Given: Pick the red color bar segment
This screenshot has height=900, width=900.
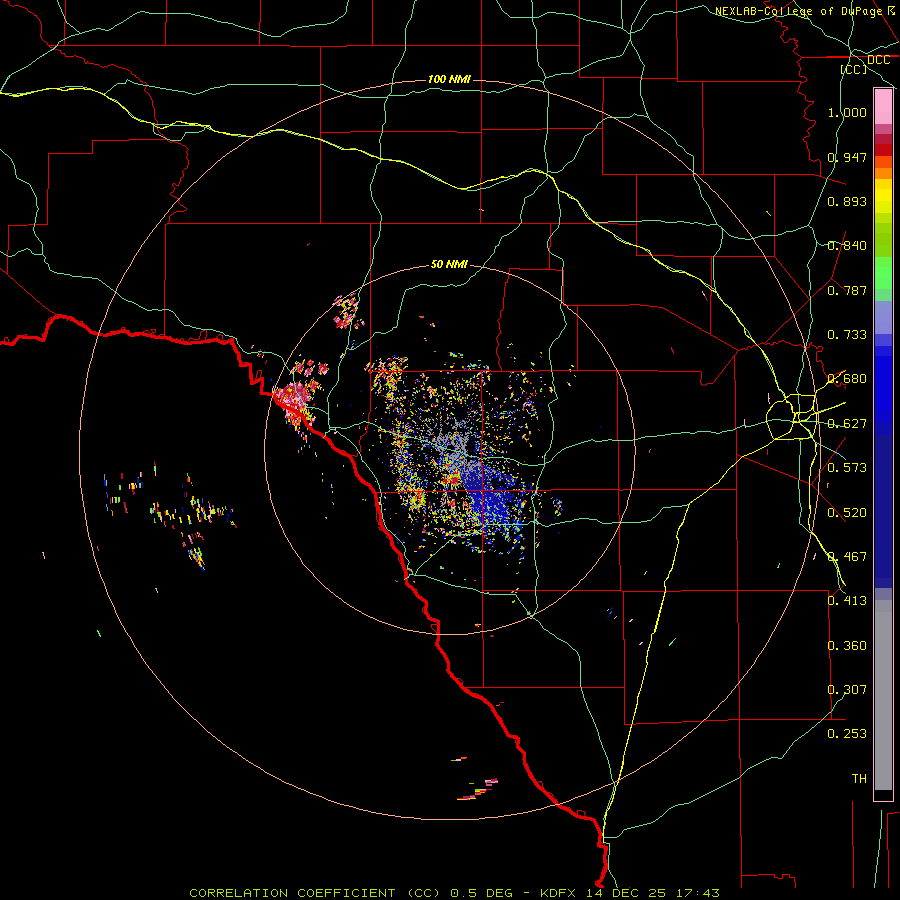Looking at the screenshot, I should [883, 150].
